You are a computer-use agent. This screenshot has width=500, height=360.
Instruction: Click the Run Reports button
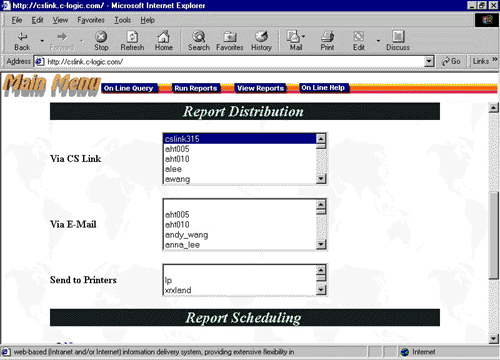coord(196,88)
